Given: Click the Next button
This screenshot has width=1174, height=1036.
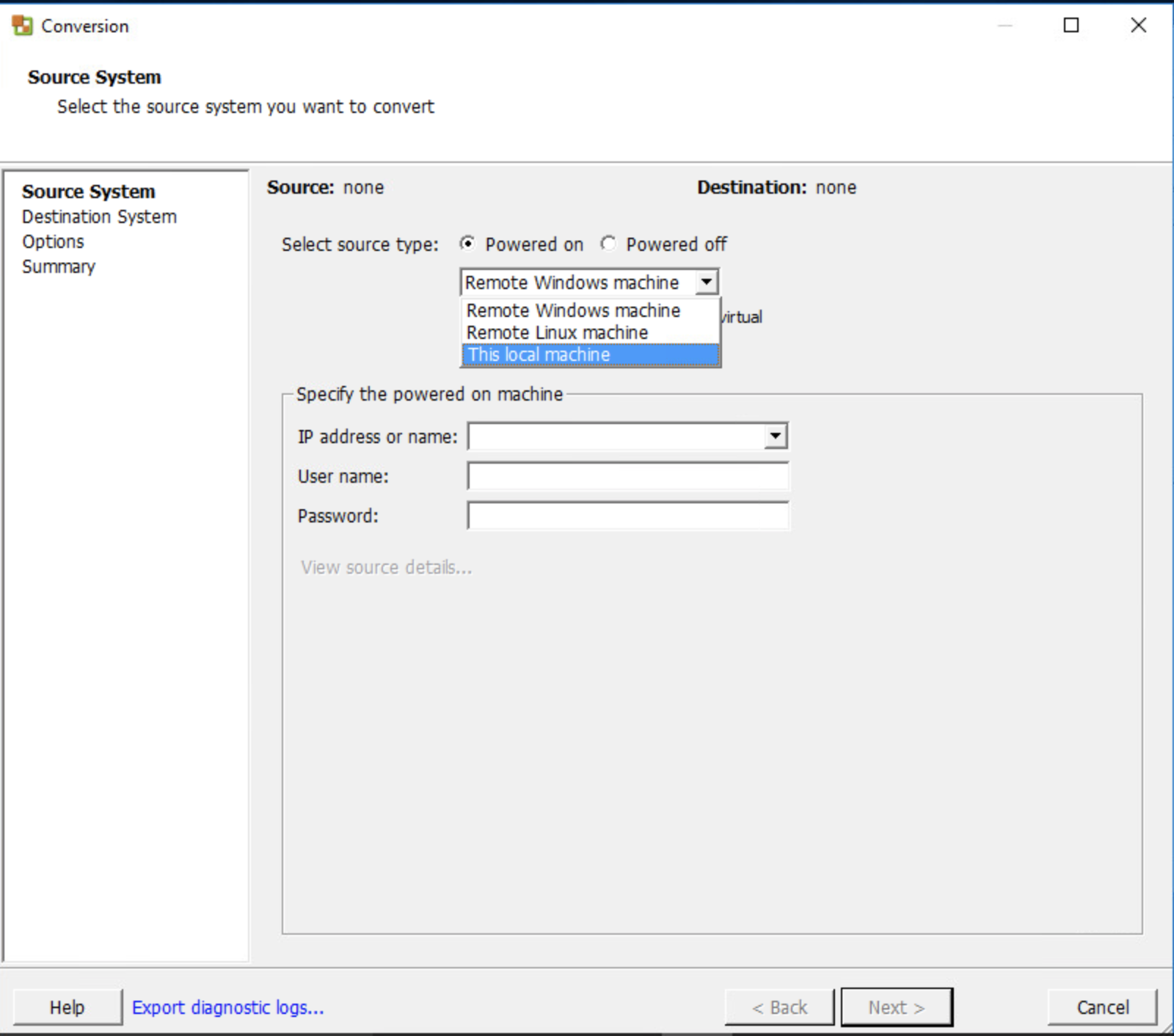Looking at the screenshot, I should (897, 1007).
